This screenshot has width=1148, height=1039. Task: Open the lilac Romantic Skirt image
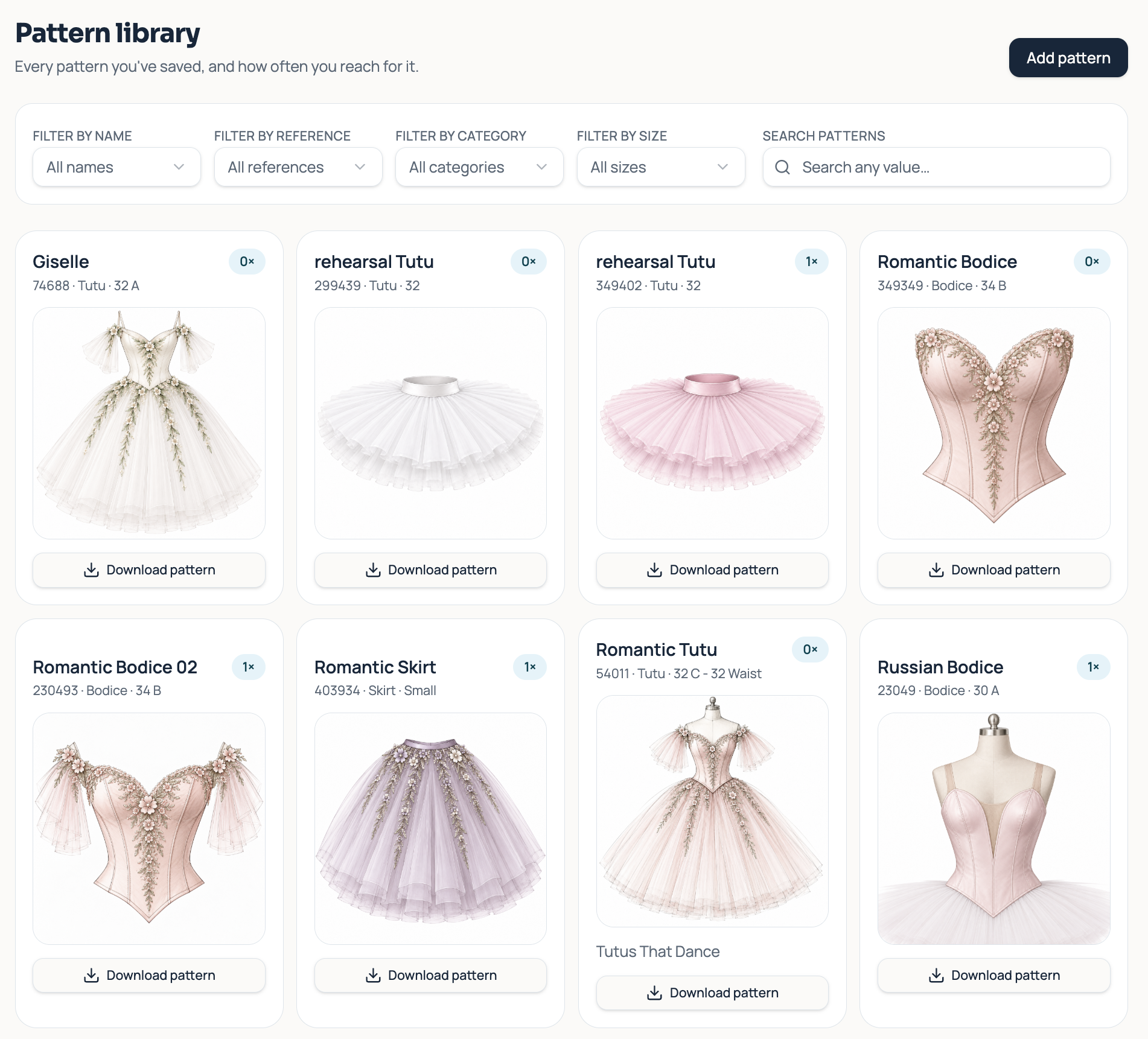(x=430, y=828)
